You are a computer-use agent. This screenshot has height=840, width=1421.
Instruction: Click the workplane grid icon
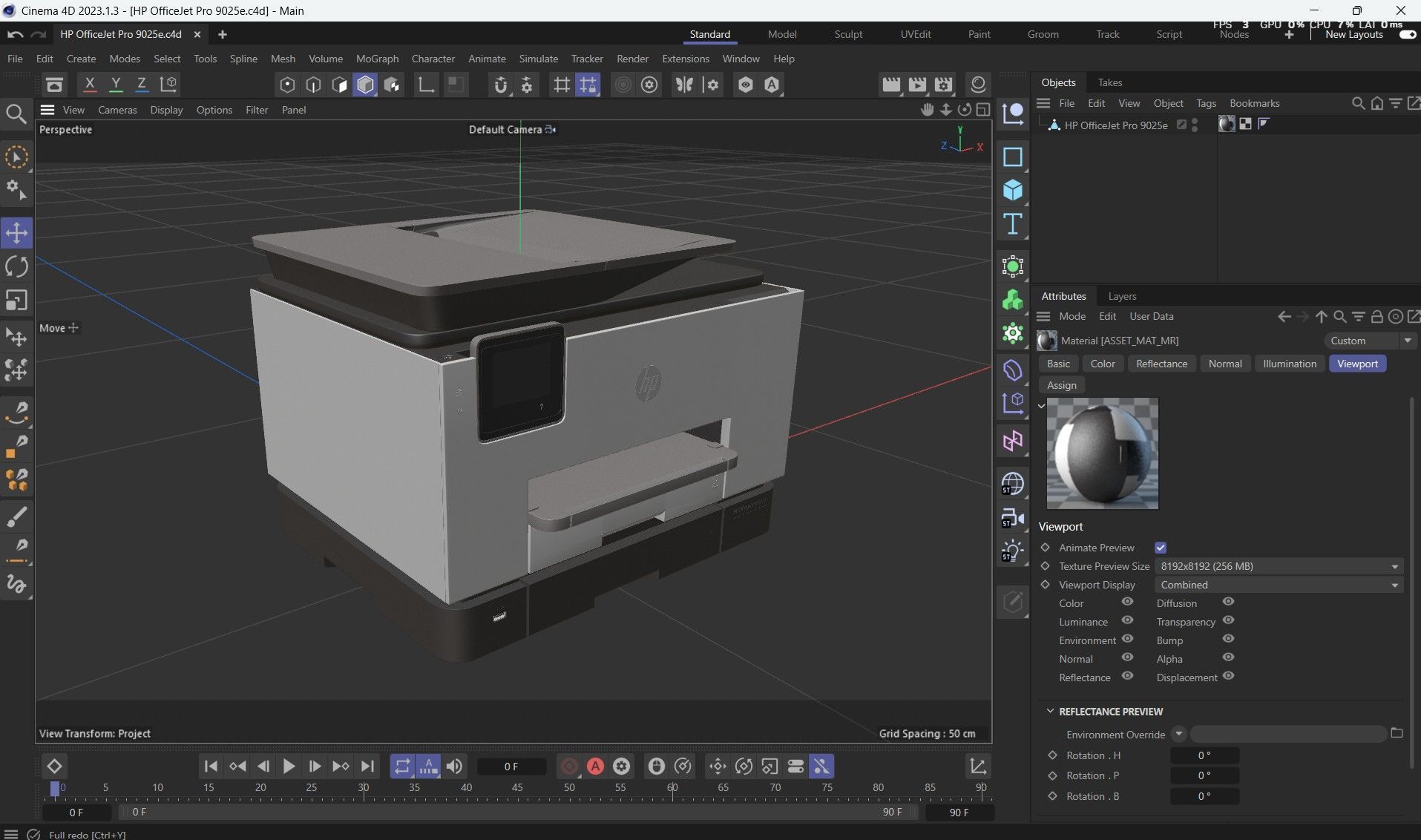click(562, 85)
